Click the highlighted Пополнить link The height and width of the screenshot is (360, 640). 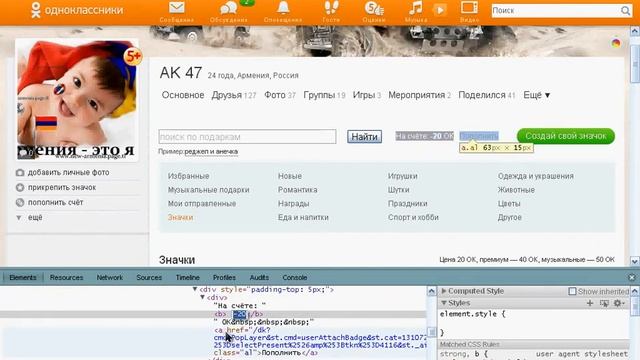pyautogui.click(x=479, y=136)
